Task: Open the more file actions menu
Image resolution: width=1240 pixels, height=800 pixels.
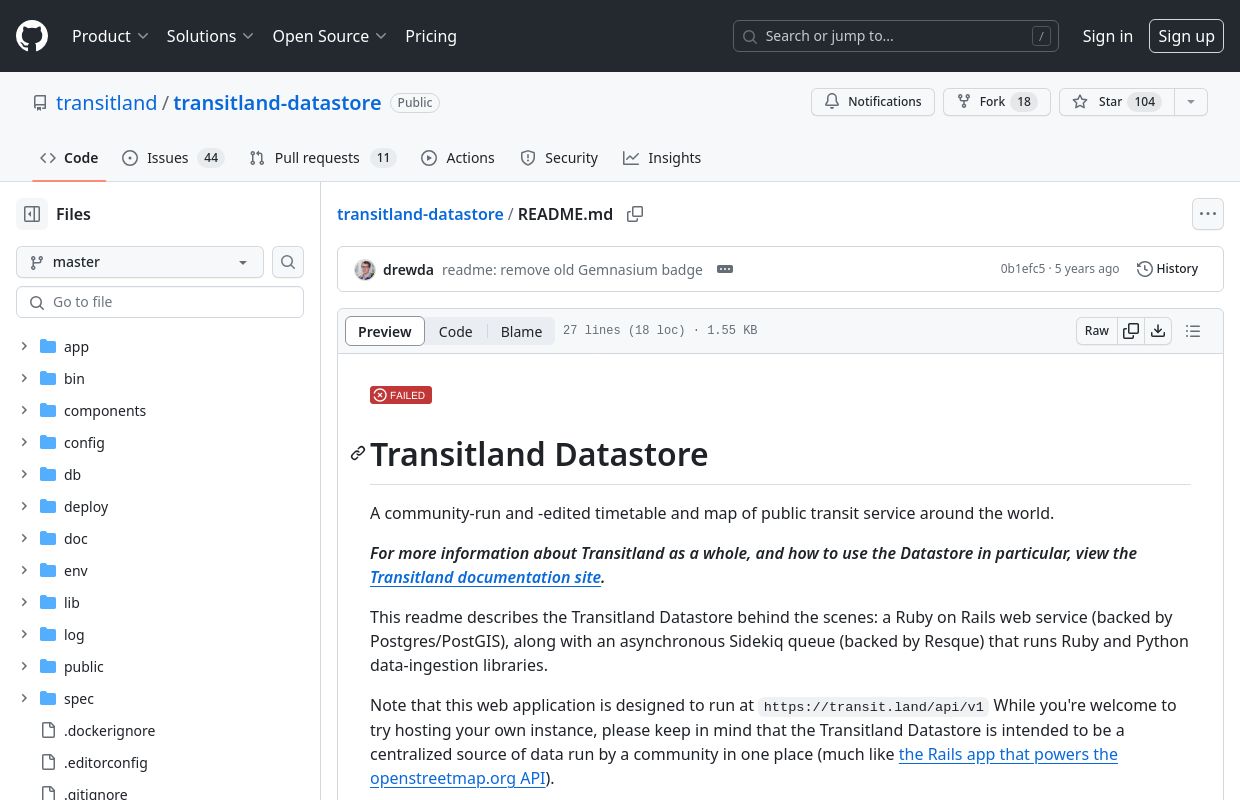Action: click(1208, 214)
